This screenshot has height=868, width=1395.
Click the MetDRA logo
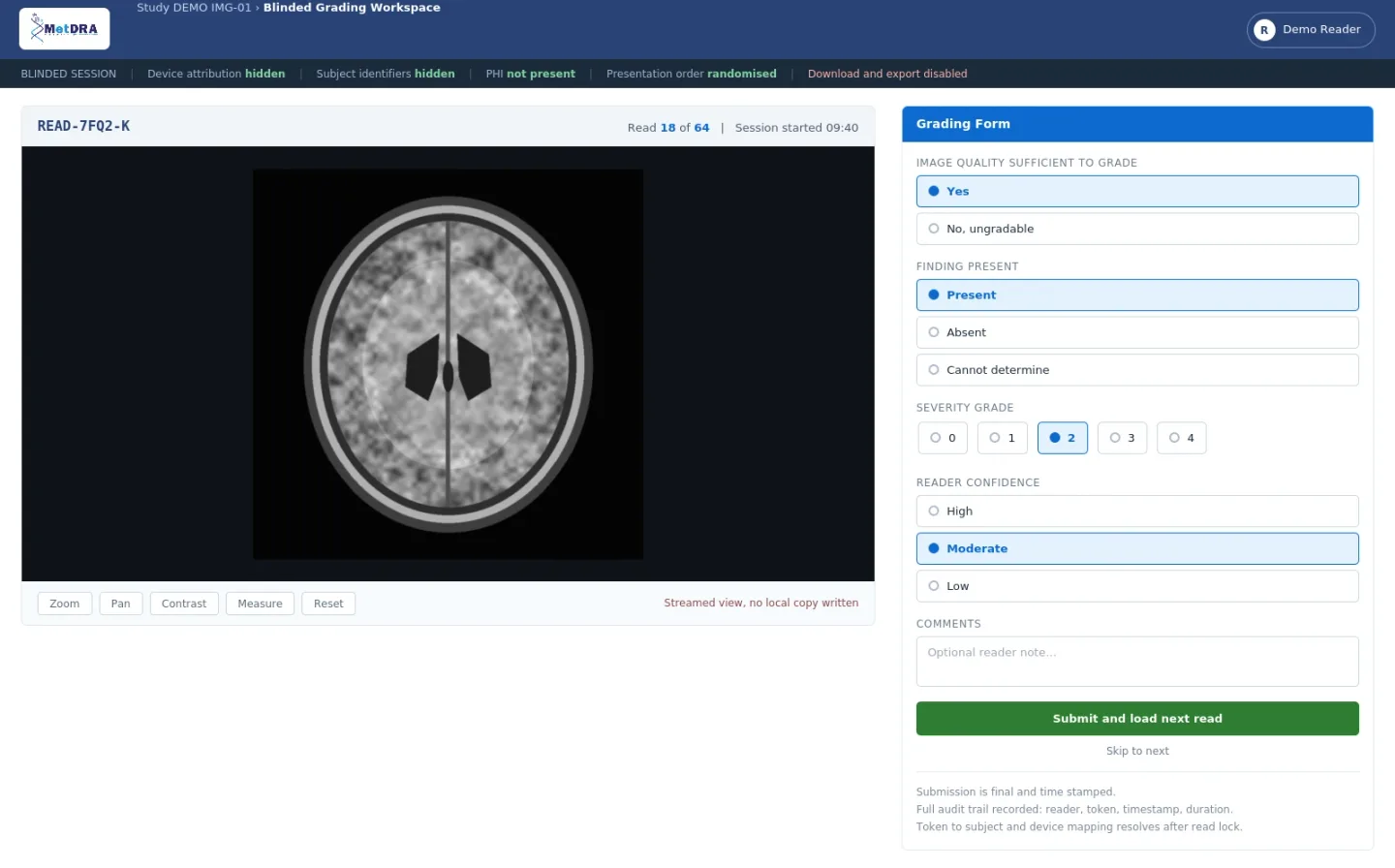(x=64, y=29)
